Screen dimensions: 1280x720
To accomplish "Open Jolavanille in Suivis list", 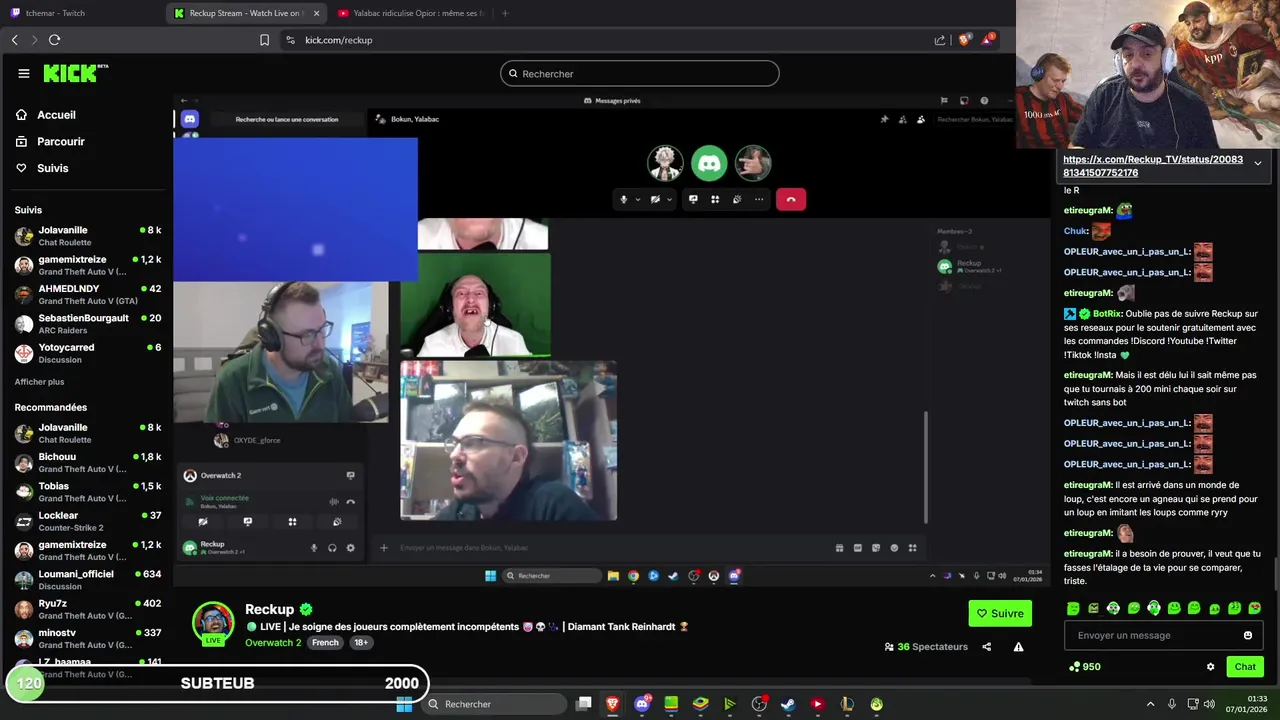I will pos(88,236).
